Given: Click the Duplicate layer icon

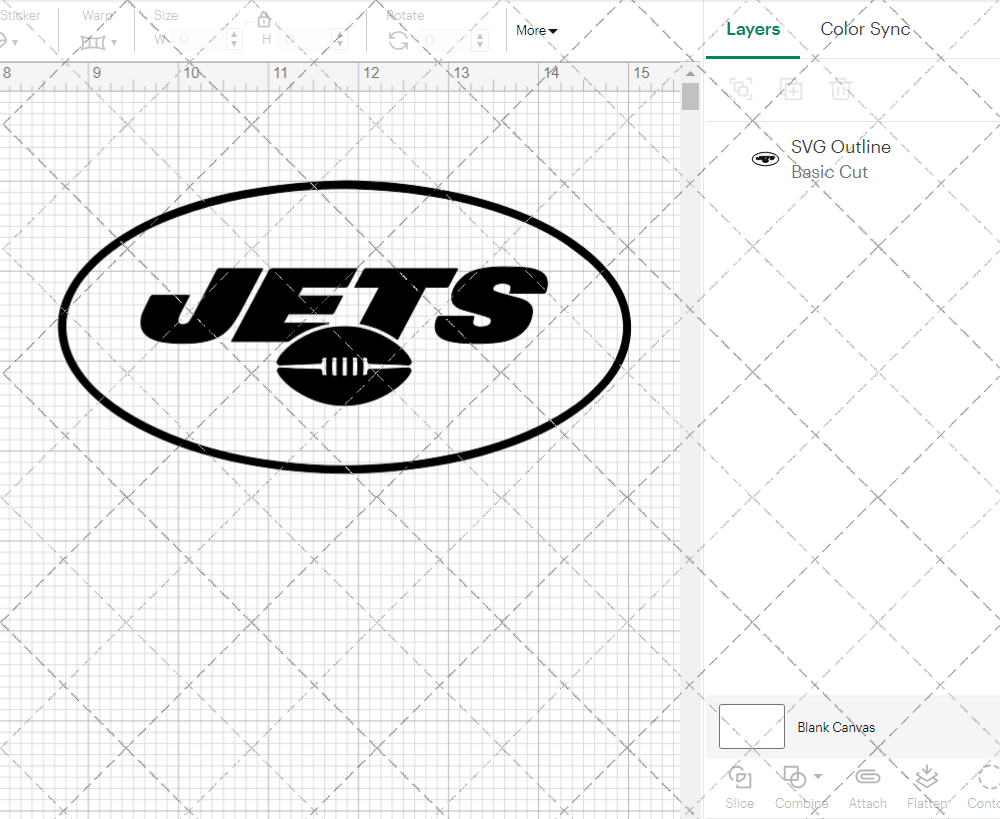Looking at the screenshot, I should 791,89.
